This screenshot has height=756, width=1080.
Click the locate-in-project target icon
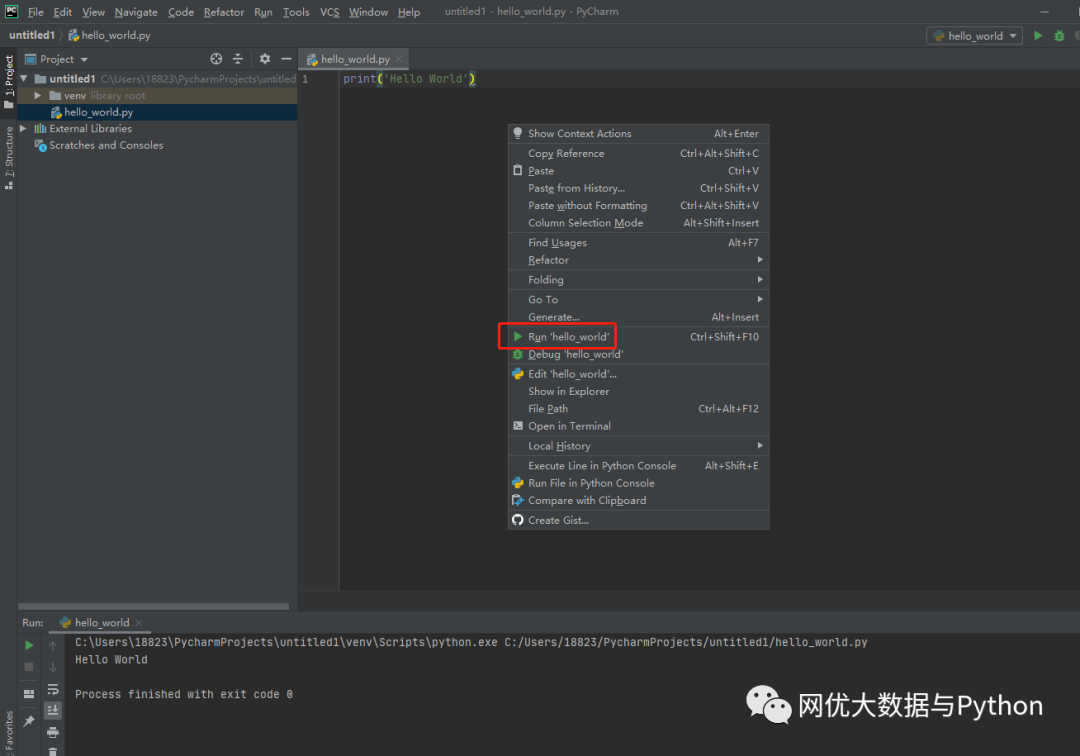pos(216,59)
